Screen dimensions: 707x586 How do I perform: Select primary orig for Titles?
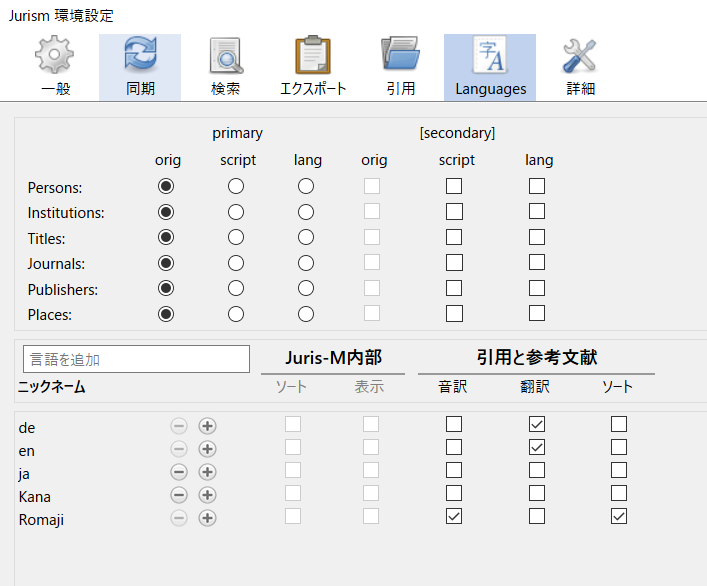(x=166, y=237)
